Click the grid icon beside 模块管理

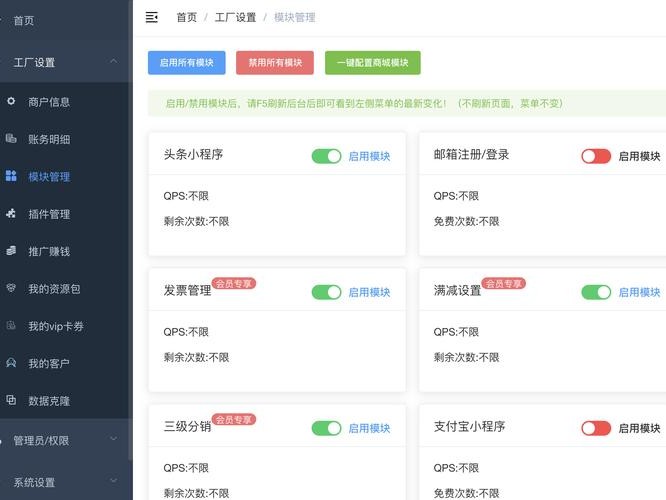coord(11,176)
